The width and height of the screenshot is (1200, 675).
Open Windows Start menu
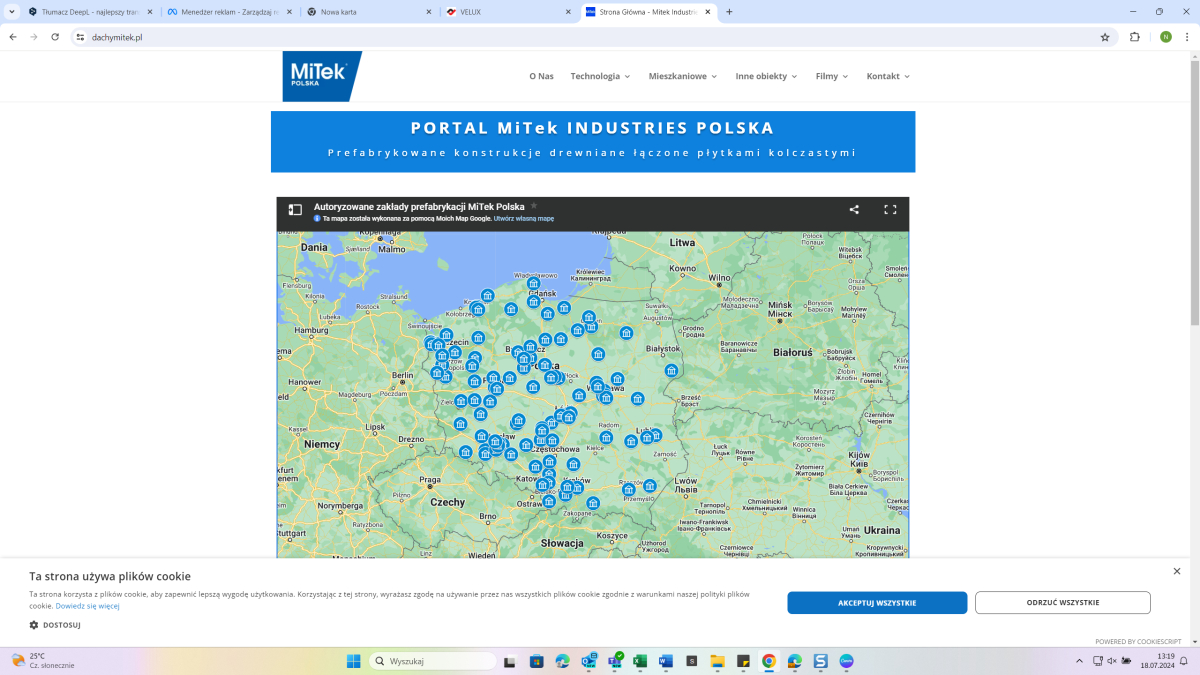353,661
